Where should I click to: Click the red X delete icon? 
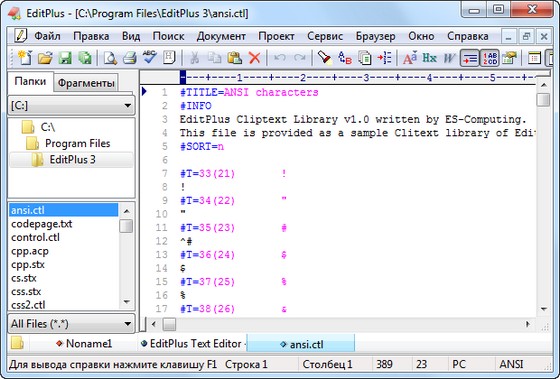pyautogui.click(x=254, y=58)
